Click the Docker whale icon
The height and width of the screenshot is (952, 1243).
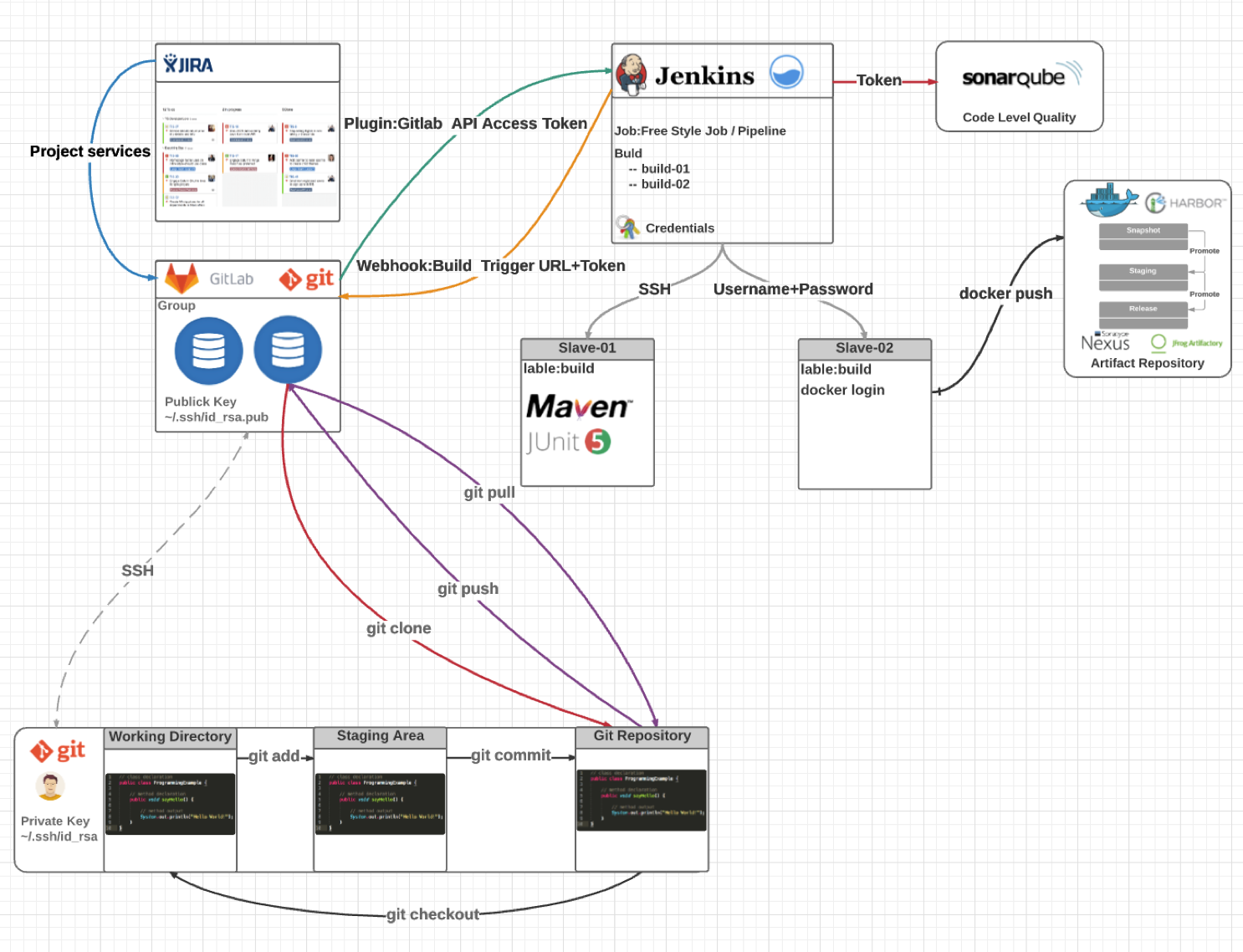coord(1109,201)
